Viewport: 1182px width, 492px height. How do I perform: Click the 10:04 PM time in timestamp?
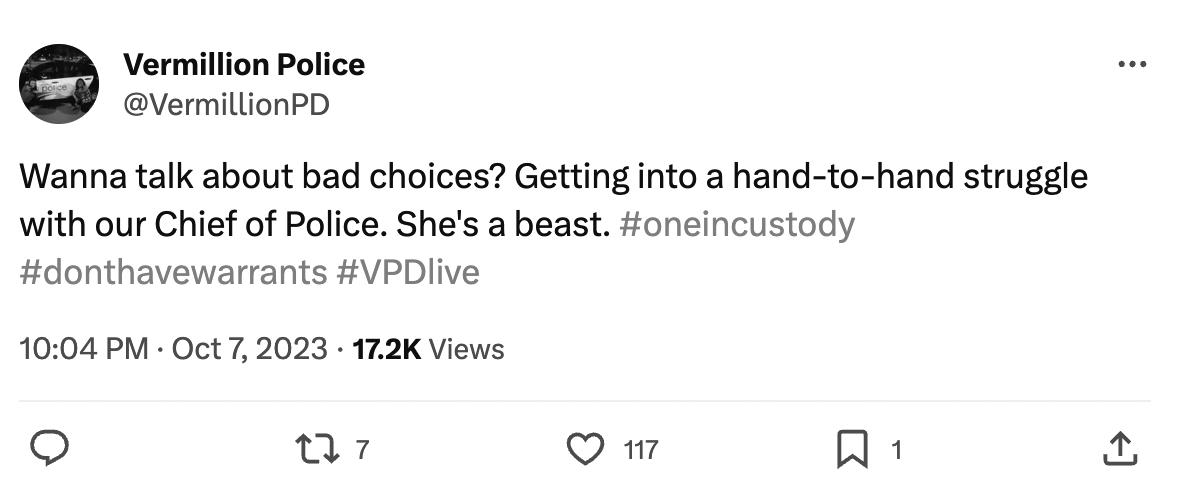click(x=83, y=349)
